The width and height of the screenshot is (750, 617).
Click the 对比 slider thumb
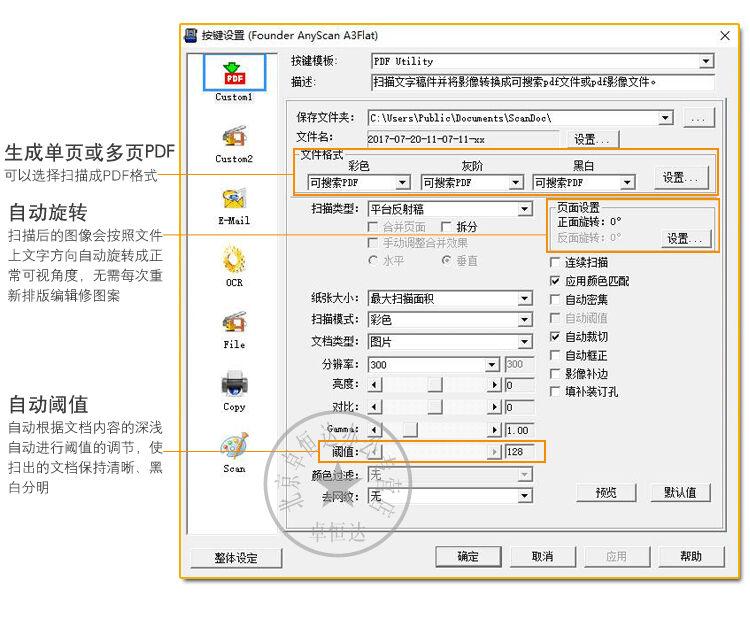(435, 407)
